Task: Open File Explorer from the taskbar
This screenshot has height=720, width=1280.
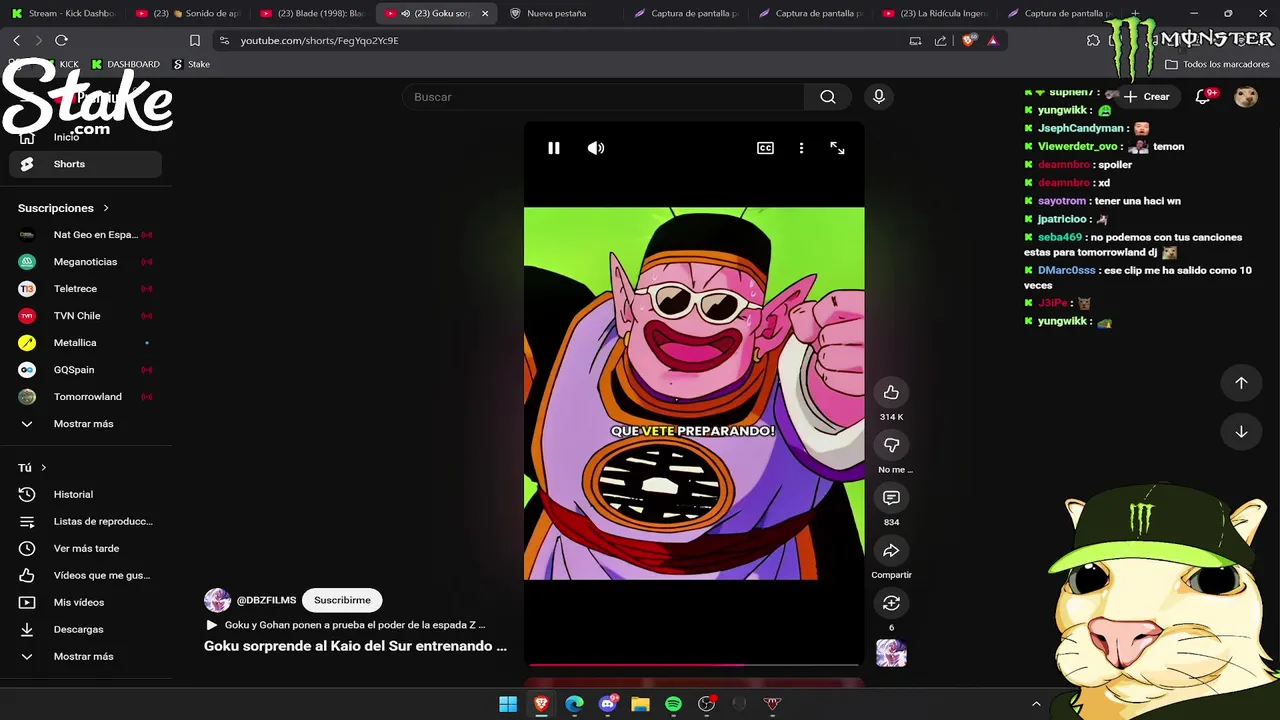Action: pos(640,704)
